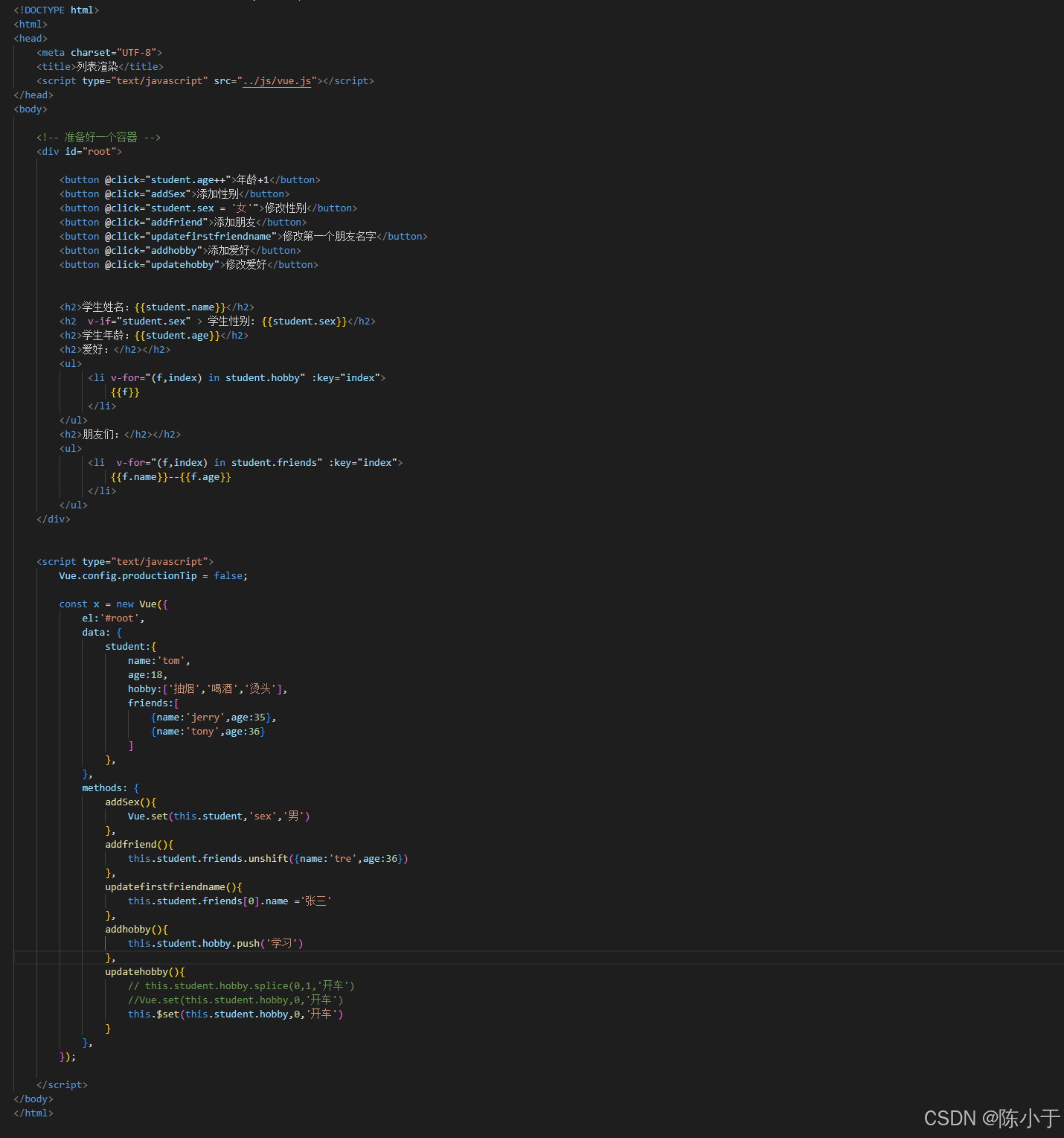Click the closing </body> tag
The height and width of the screenshot is (1138, 1064).
33,1099
